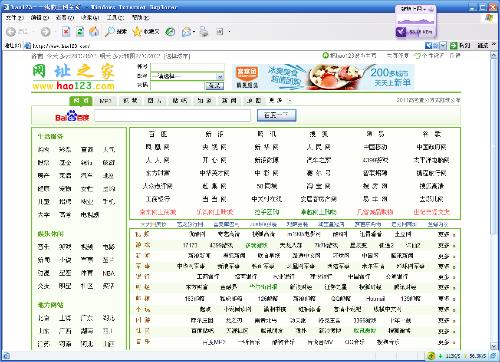The image size is (500, 362).
Task: Open the History green clock icon
Action: pyautogui.click(x=170, y=32)
